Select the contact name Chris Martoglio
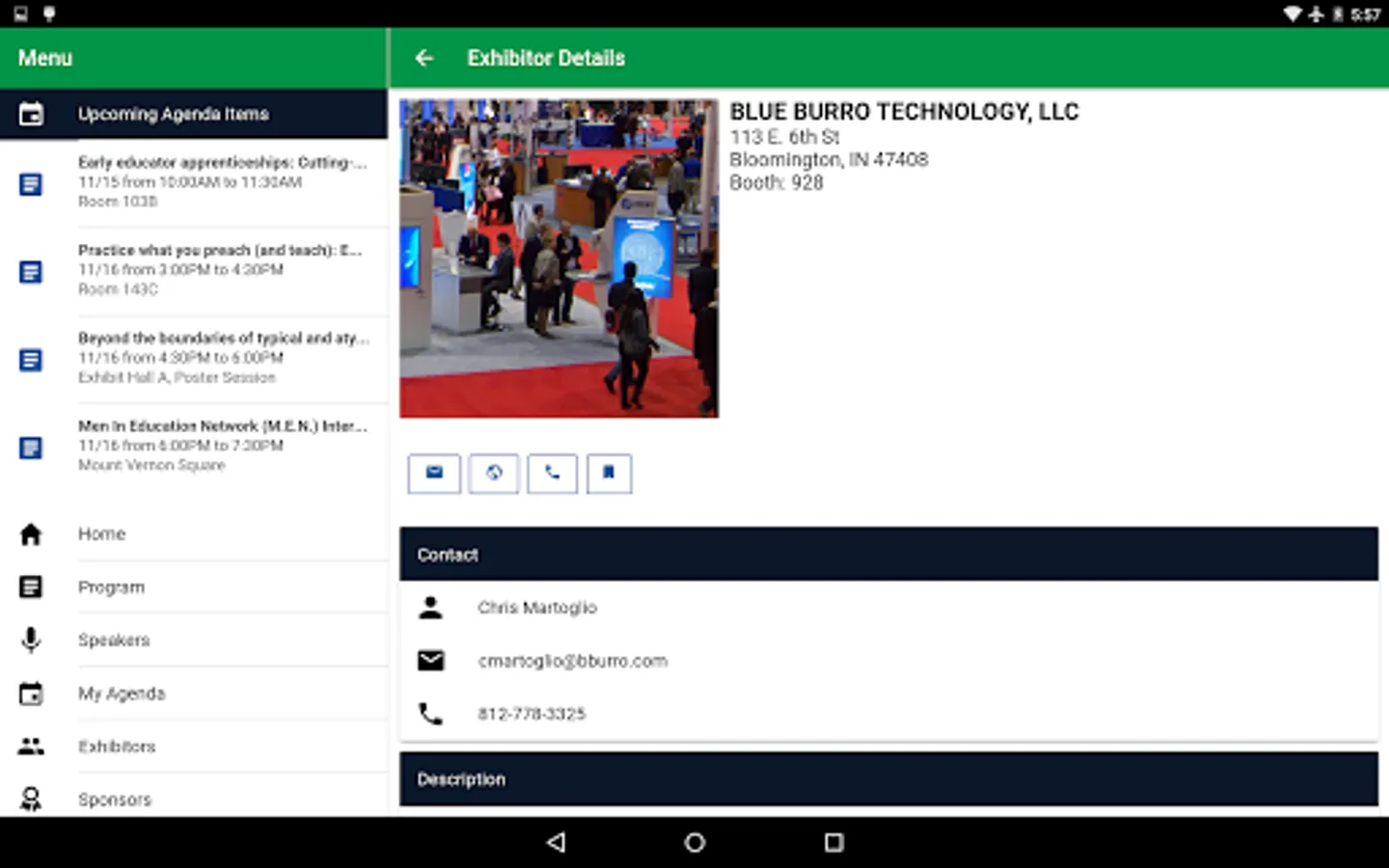The width and height of the screenshot is (1389, 868). click(x=537, y=608)
